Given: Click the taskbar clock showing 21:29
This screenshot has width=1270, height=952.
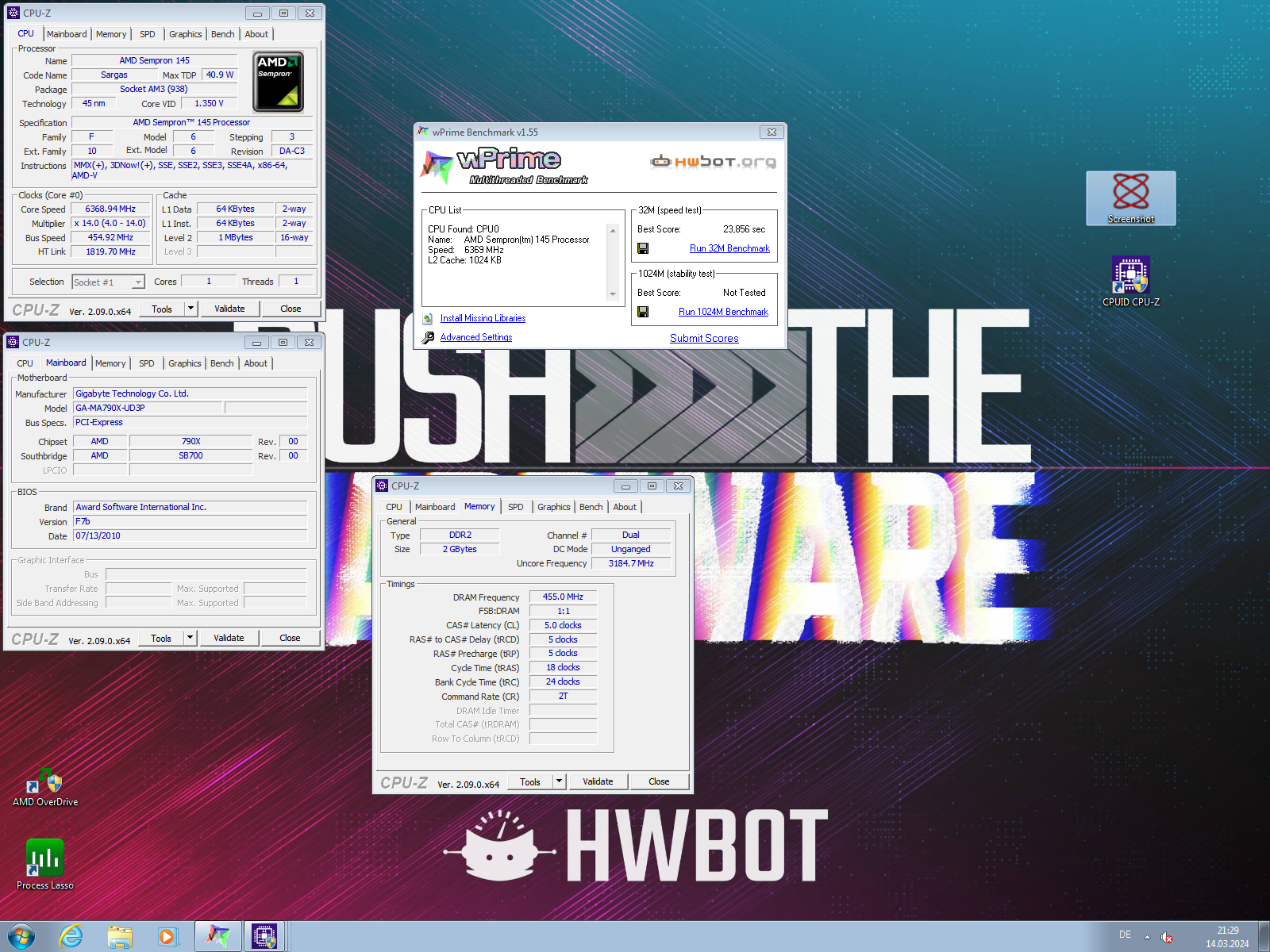Looking at the screenshot, I should (x=1227, y=937).
